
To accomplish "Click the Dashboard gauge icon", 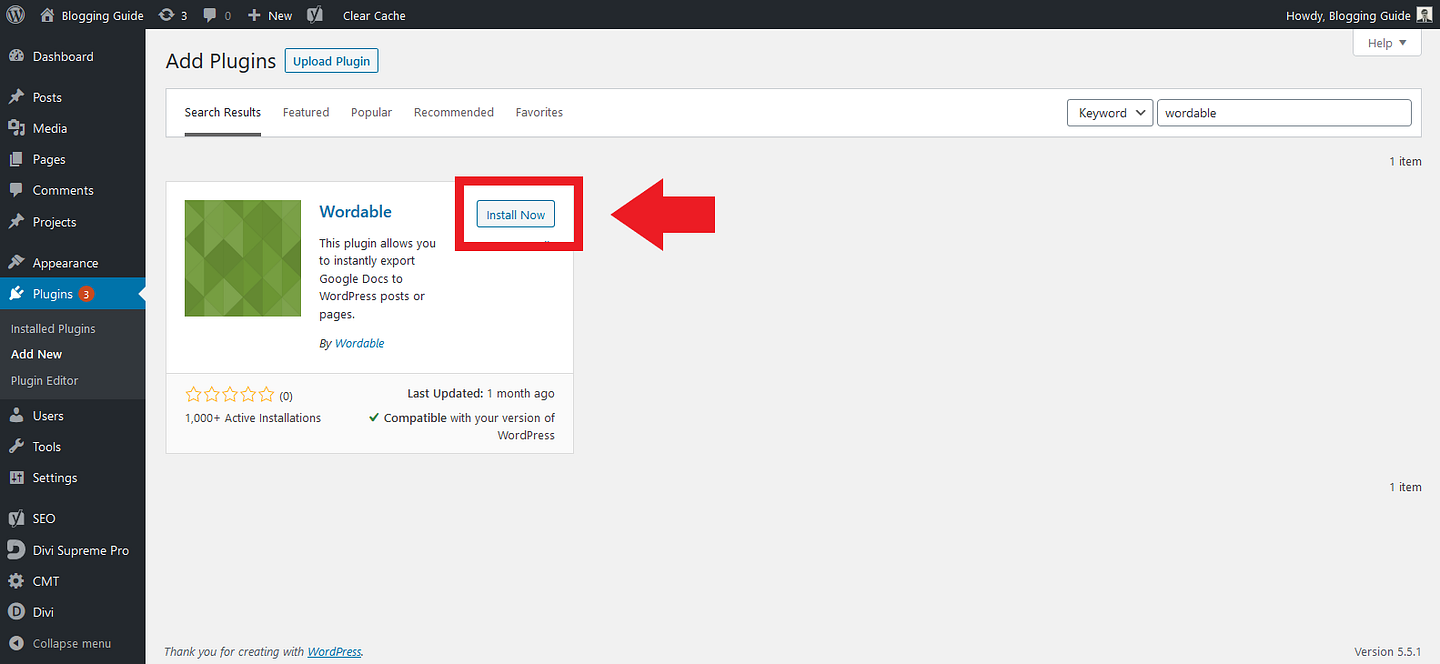I will [x=16, y=57].
